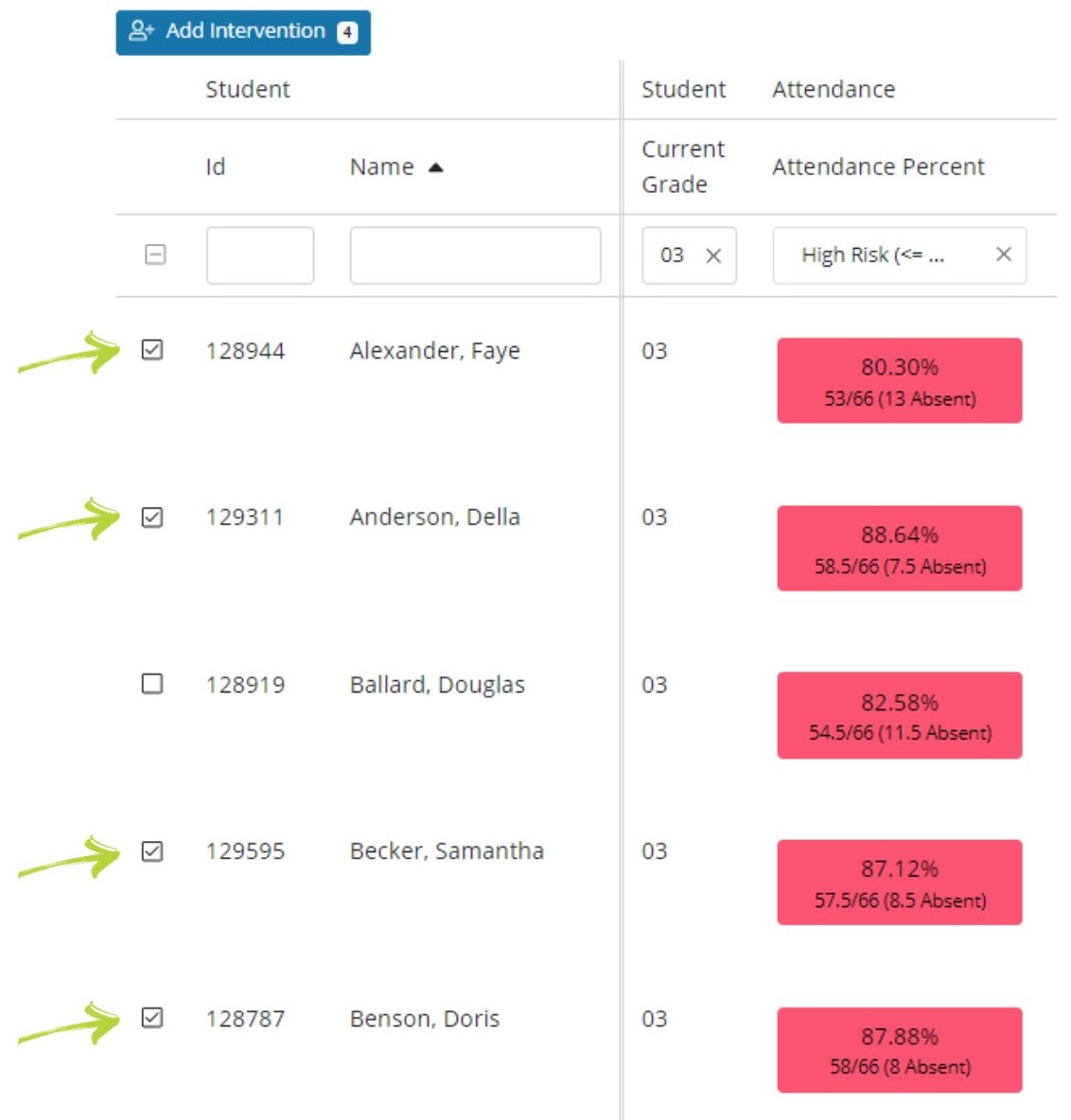This screenshot has width=1071, height=1120.
Task: Sort by the Id column header
Action: pyautogui.click(x=216, y=167)
